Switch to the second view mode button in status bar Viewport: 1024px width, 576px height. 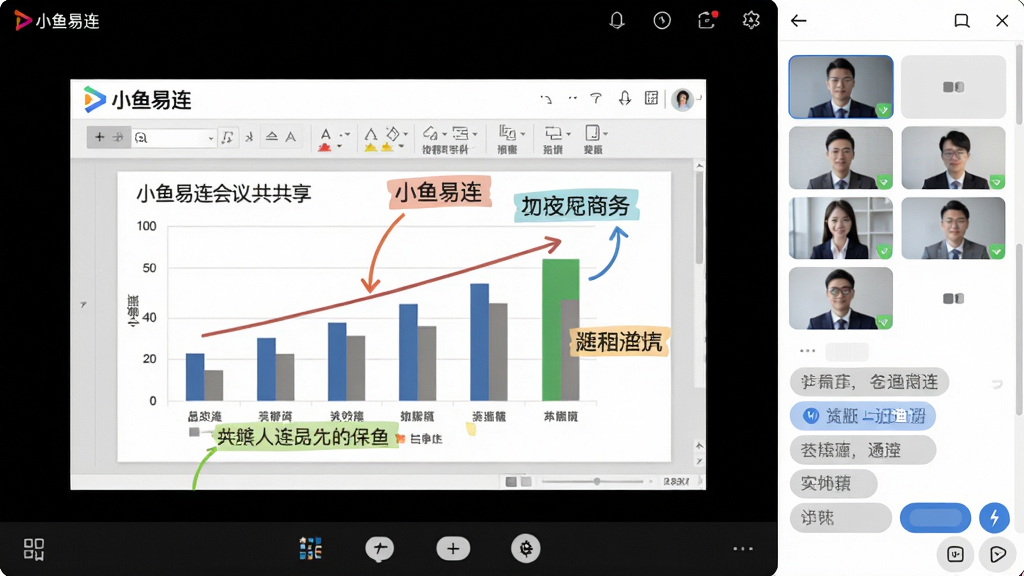(526, 482)
